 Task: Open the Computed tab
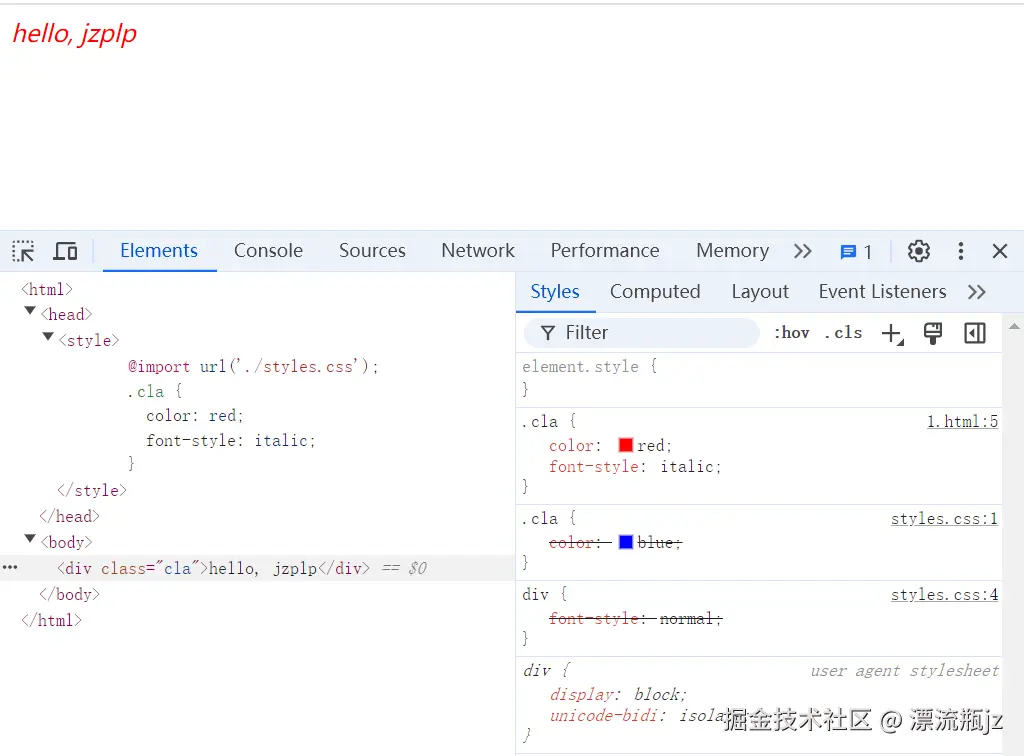(x=655, y=291)
